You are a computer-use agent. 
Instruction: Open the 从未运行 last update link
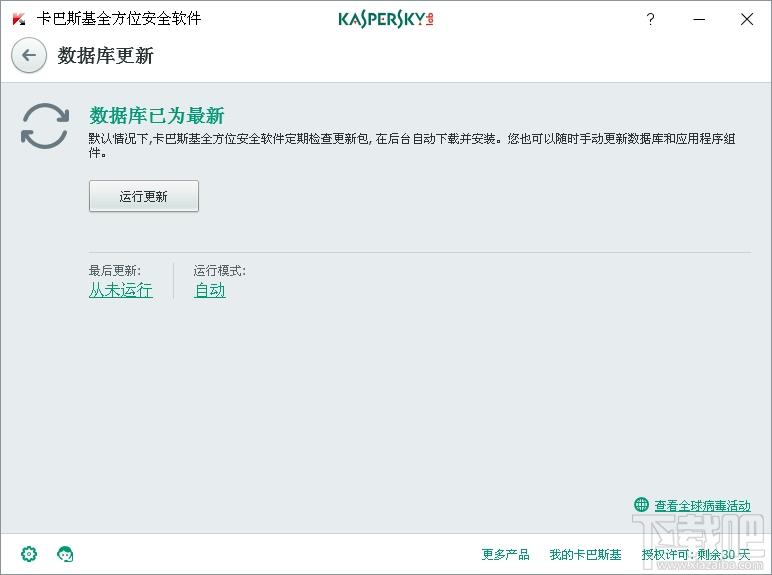(x=121, y=290)
